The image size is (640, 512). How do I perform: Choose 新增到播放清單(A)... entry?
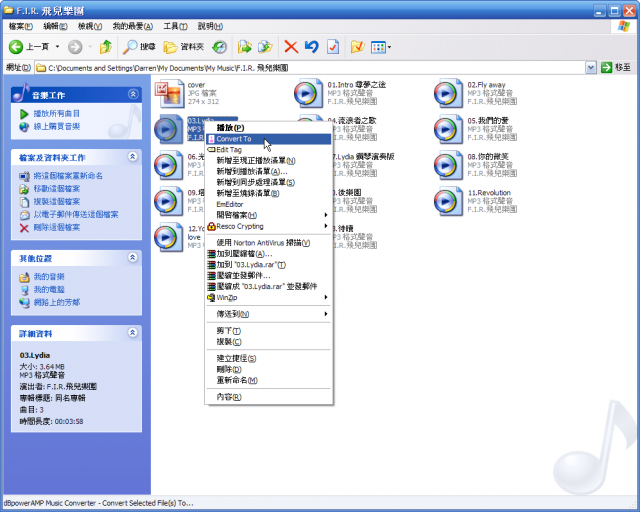click(x=269, y=171)
